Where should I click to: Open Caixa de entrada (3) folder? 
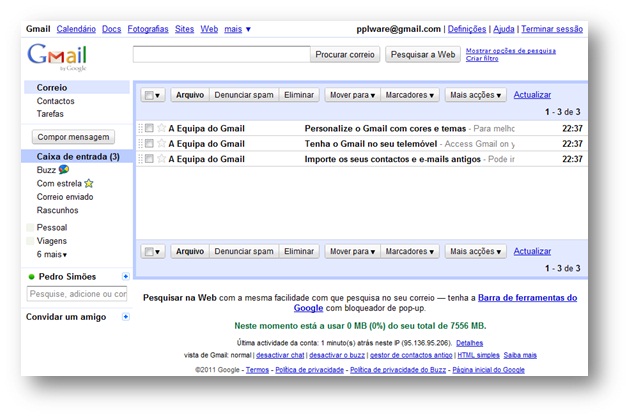point(78,157)
